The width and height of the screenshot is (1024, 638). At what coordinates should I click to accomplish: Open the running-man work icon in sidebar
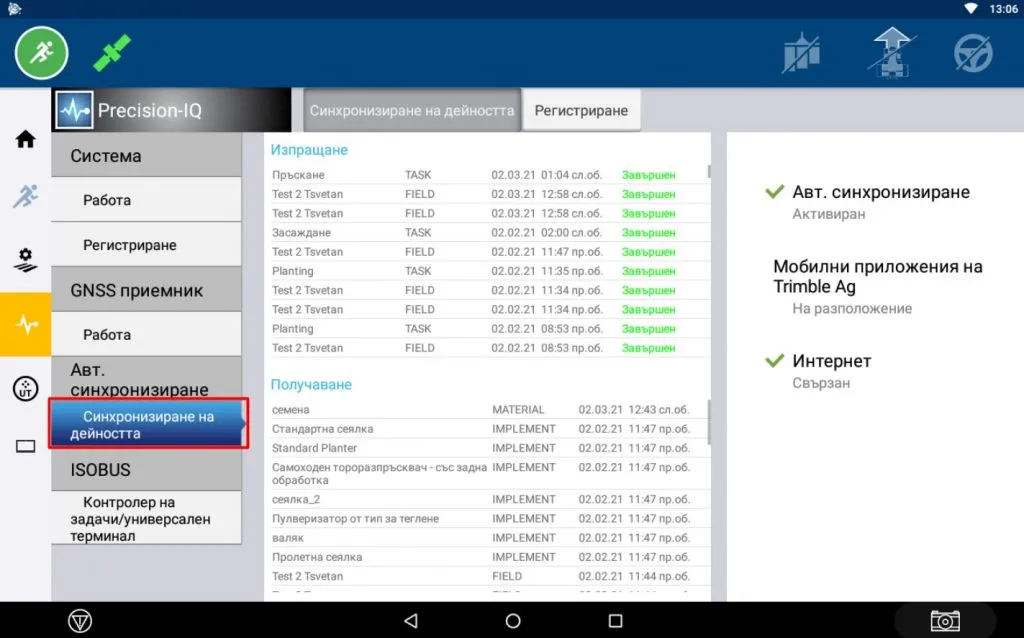pyautogui.click(x=25, y=196)
